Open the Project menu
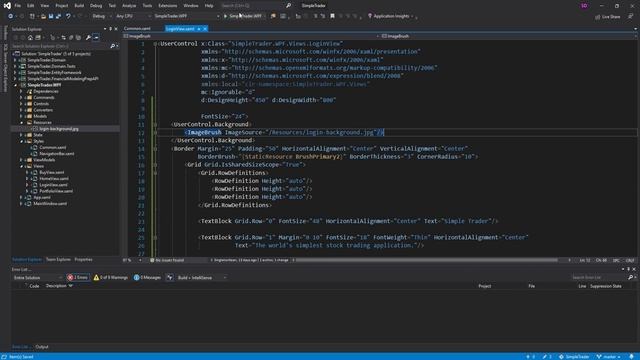 62,6
